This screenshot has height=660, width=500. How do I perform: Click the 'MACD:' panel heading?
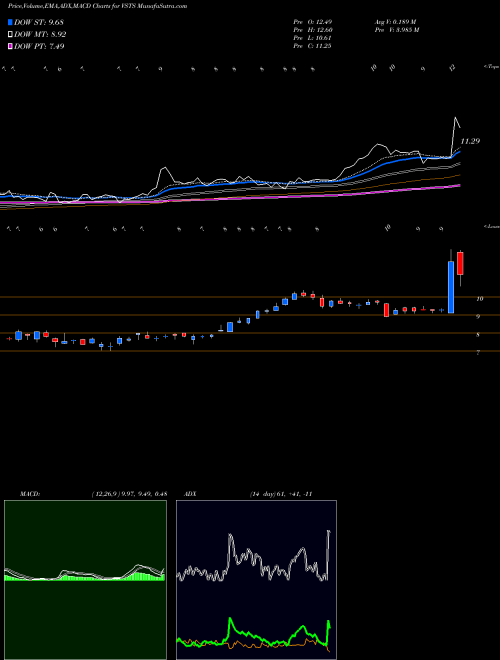pos(30,494)
